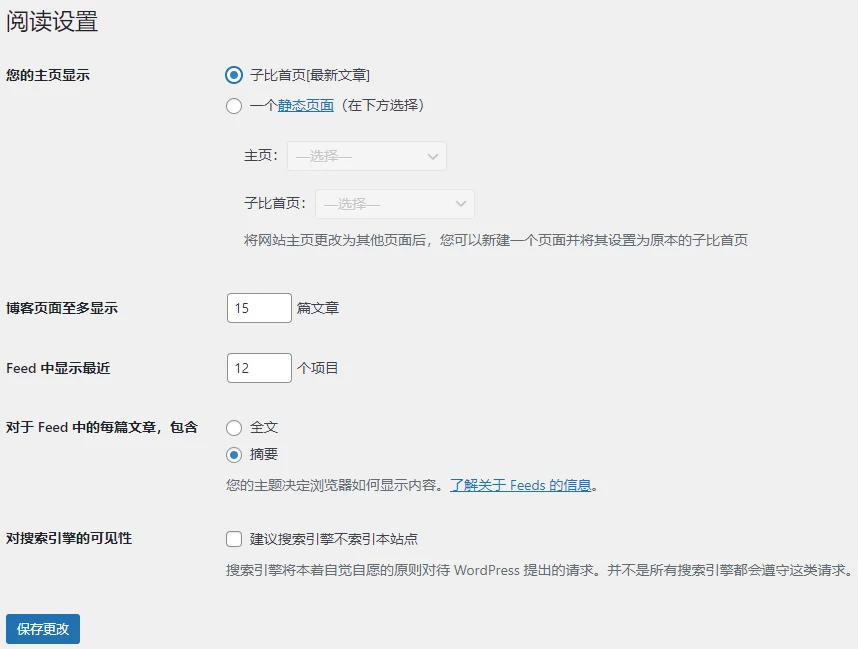Click the chevron arrow in 子比首页 selector
Viewport: 858px width, 649px height.
(x=461, y=204)
